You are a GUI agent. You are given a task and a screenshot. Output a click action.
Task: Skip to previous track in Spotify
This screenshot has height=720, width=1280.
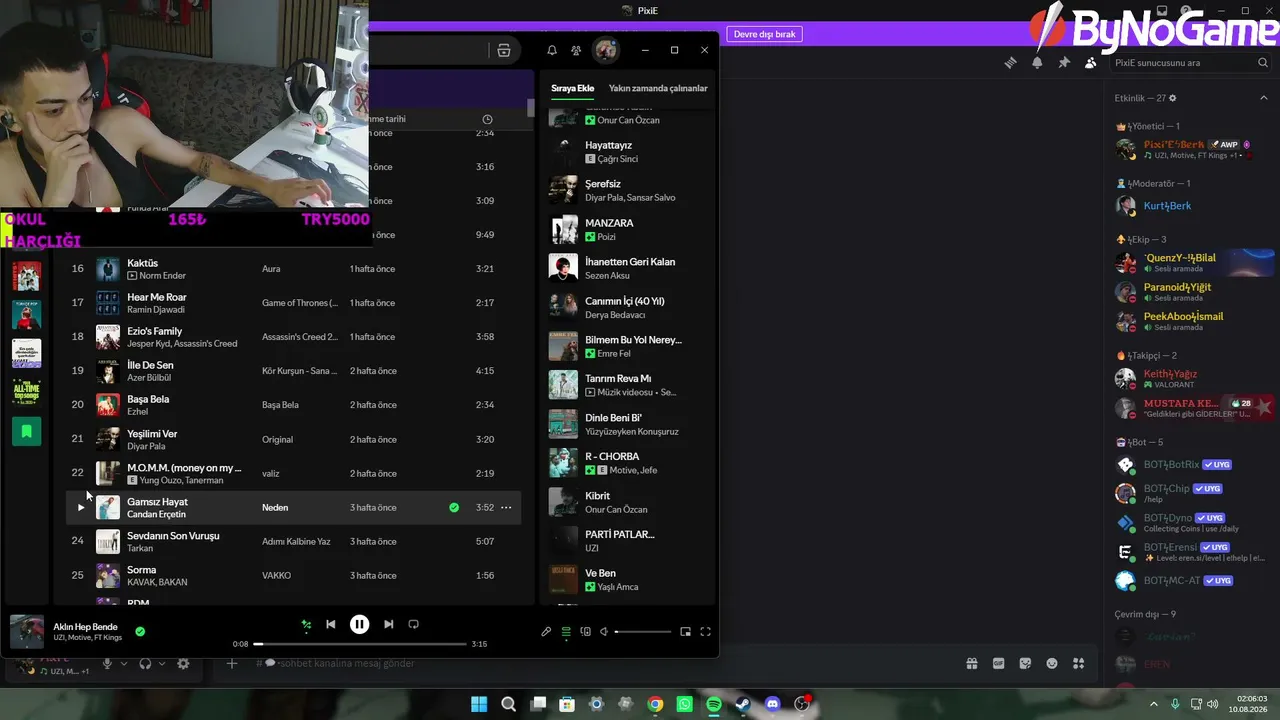point(331,624)
